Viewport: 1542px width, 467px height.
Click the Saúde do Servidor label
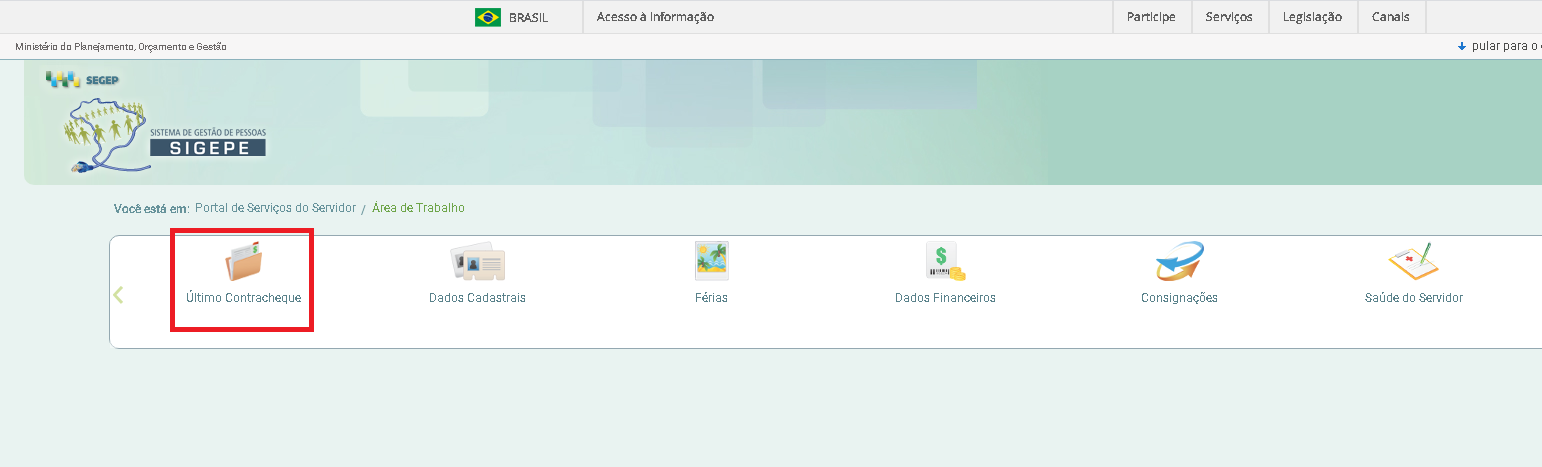coord(1413,298)
